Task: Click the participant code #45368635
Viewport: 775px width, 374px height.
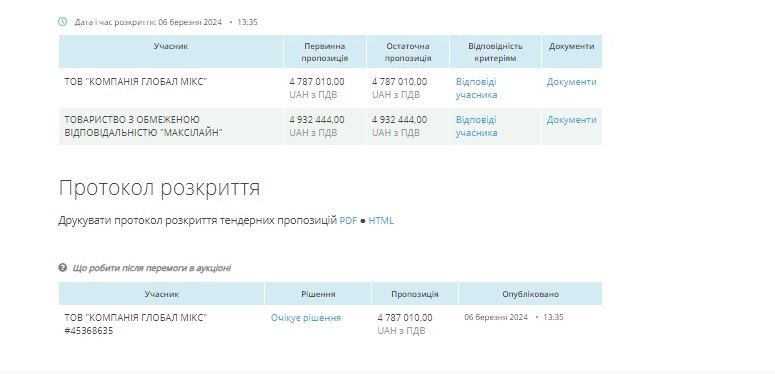Action: point(88,331)
